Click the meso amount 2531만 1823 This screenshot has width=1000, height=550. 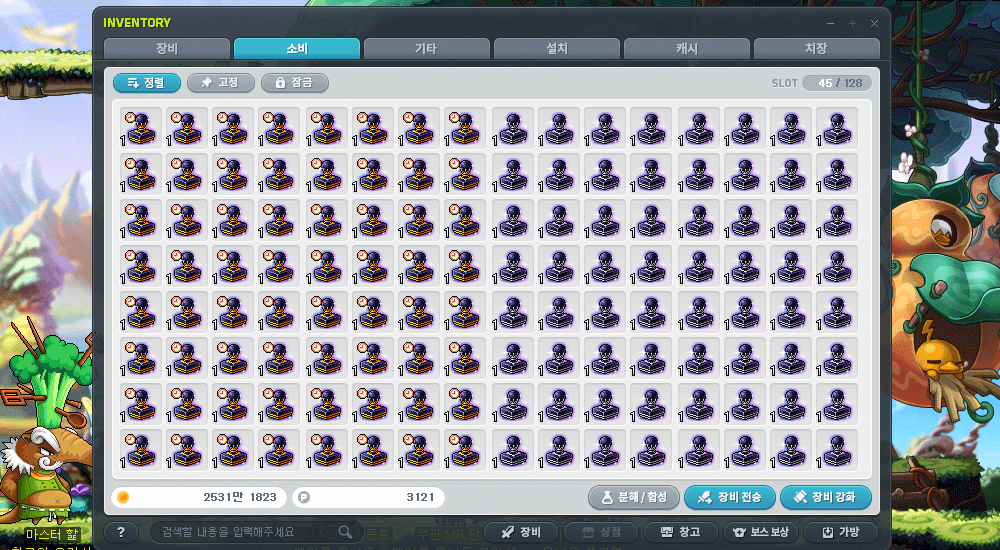pyautogui.click(x=240, y=497)
